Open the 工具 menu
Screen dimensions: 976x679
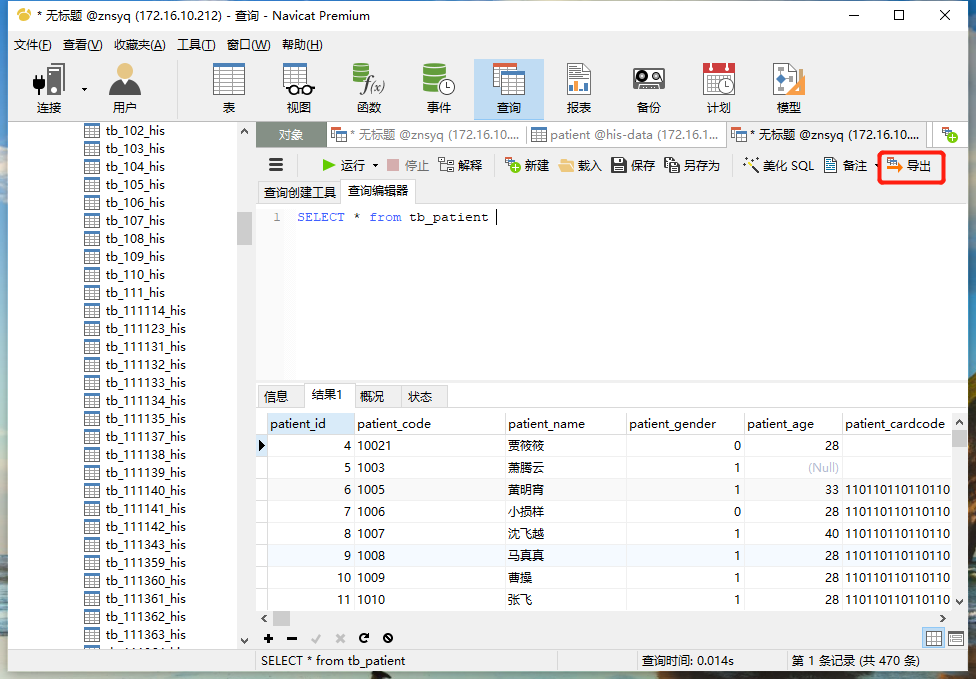196,45
